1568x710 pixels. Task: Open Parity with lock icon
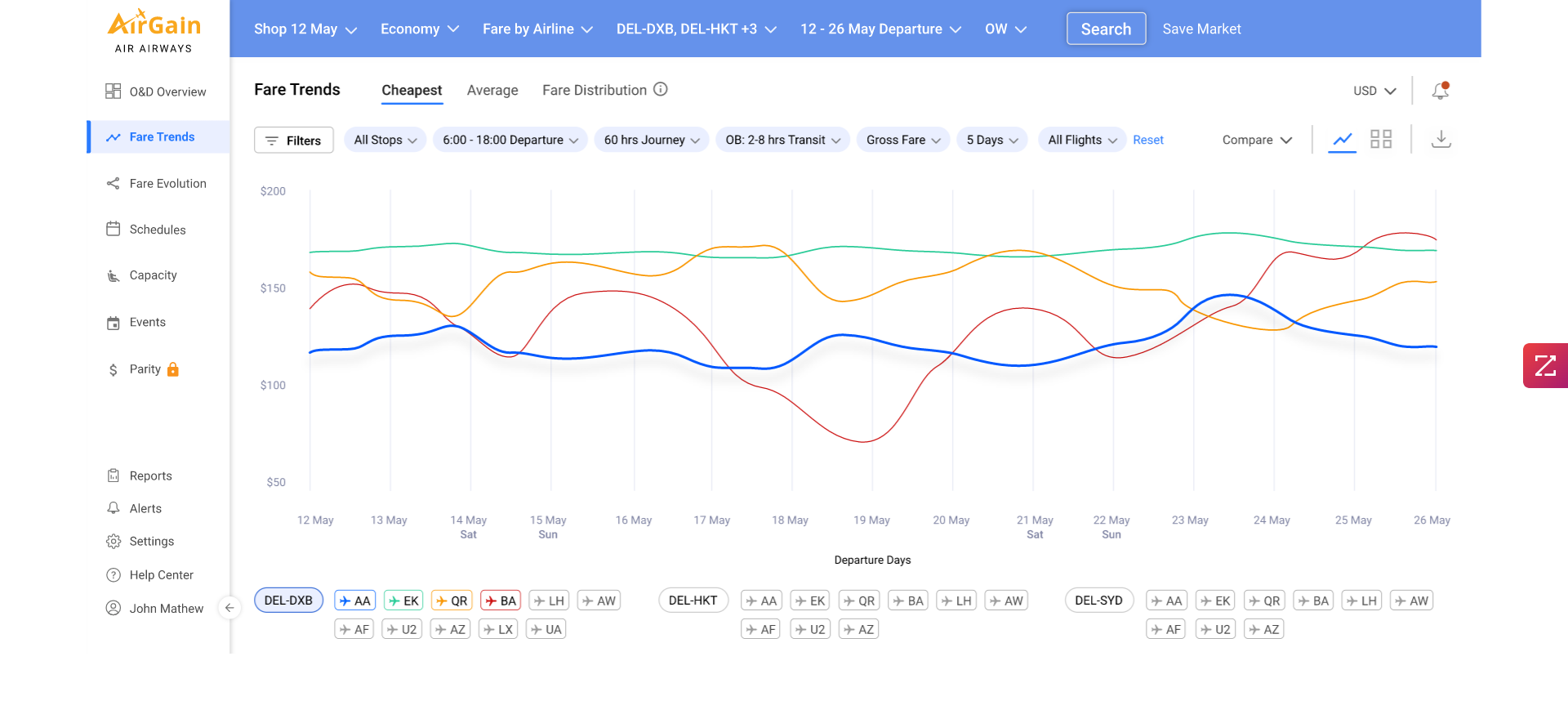pos(145,369)
